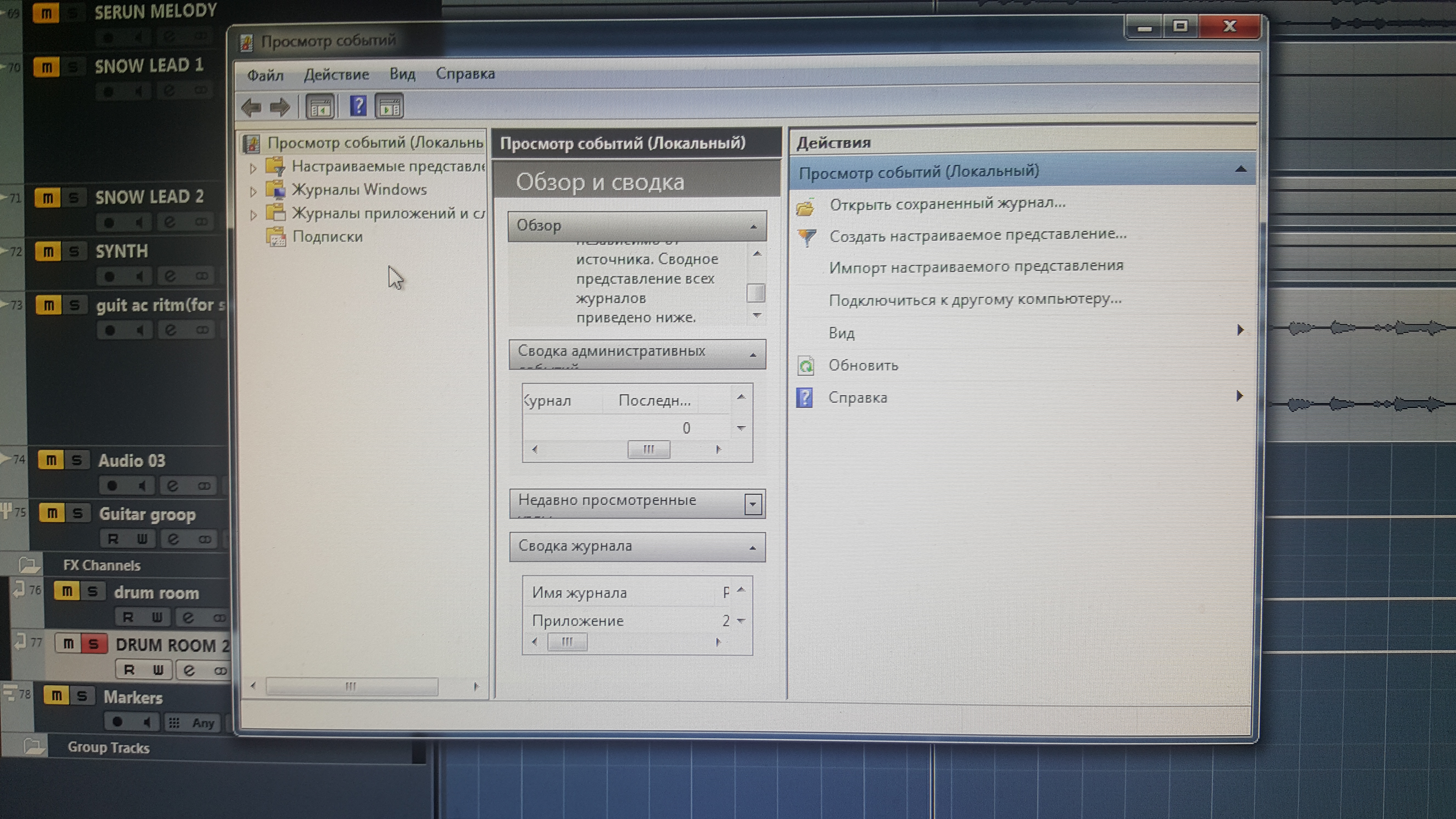1456x819 pixels.
Task: Click the Обновить refresh icon
Action: (x=806, y=366)
